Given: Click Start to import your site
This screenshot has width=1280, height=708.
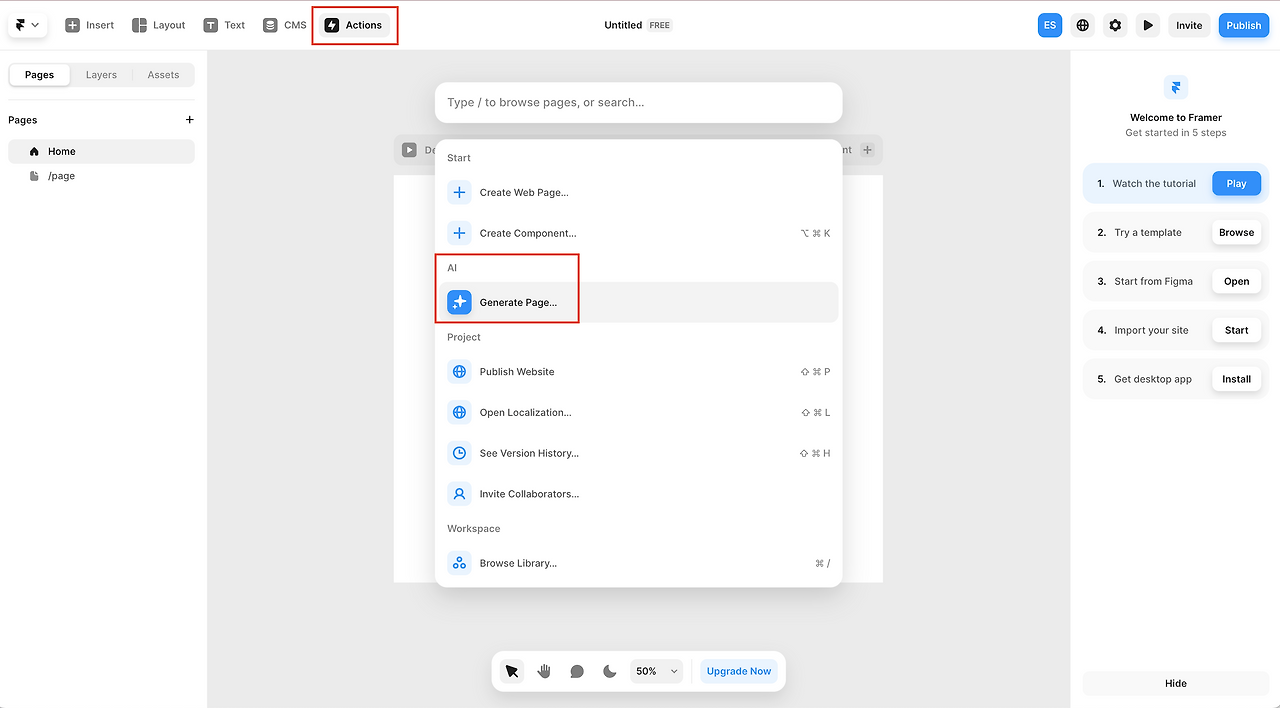Looking at the screenshot, I should click(x=1237, y=330).
